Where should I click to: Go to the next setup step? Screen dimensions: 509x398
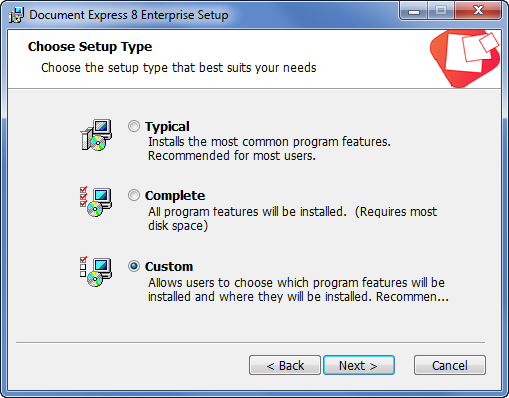pos(359,365)
